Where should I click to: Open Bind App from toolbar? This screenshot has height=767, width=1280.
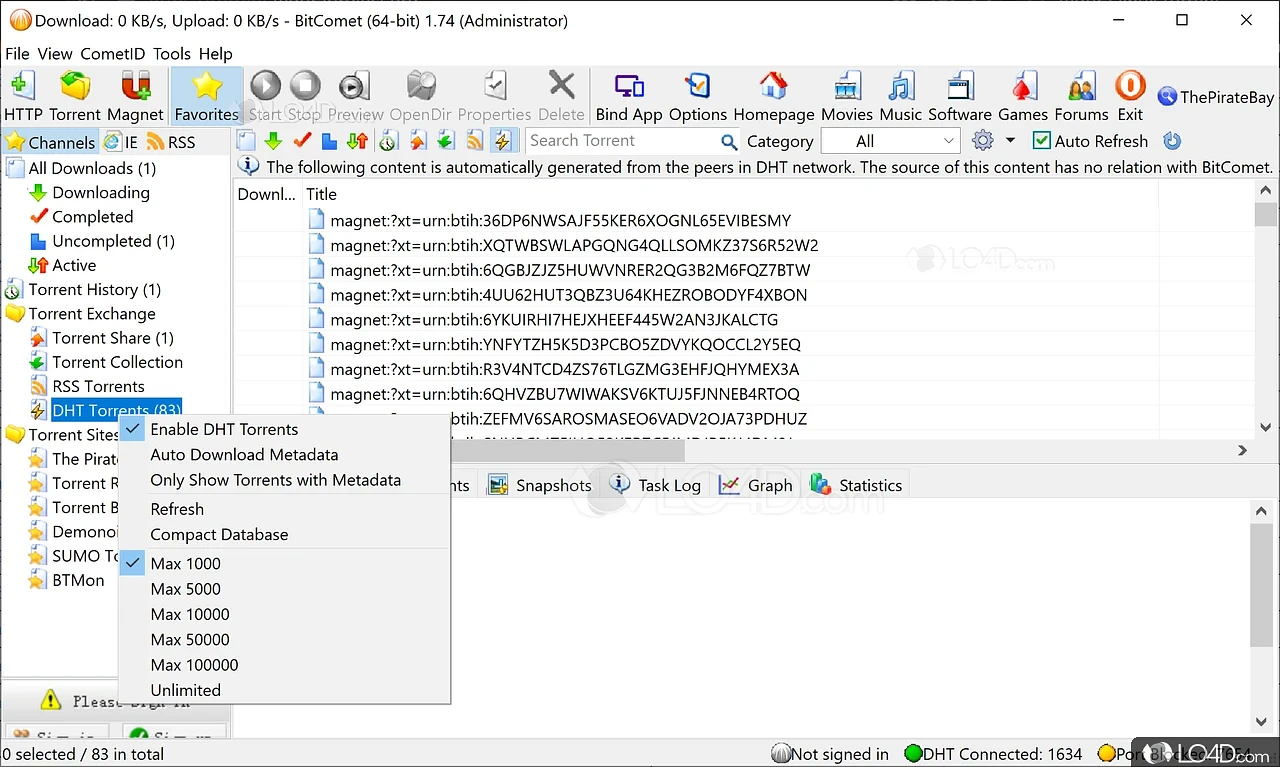click(x=629, y=87)
